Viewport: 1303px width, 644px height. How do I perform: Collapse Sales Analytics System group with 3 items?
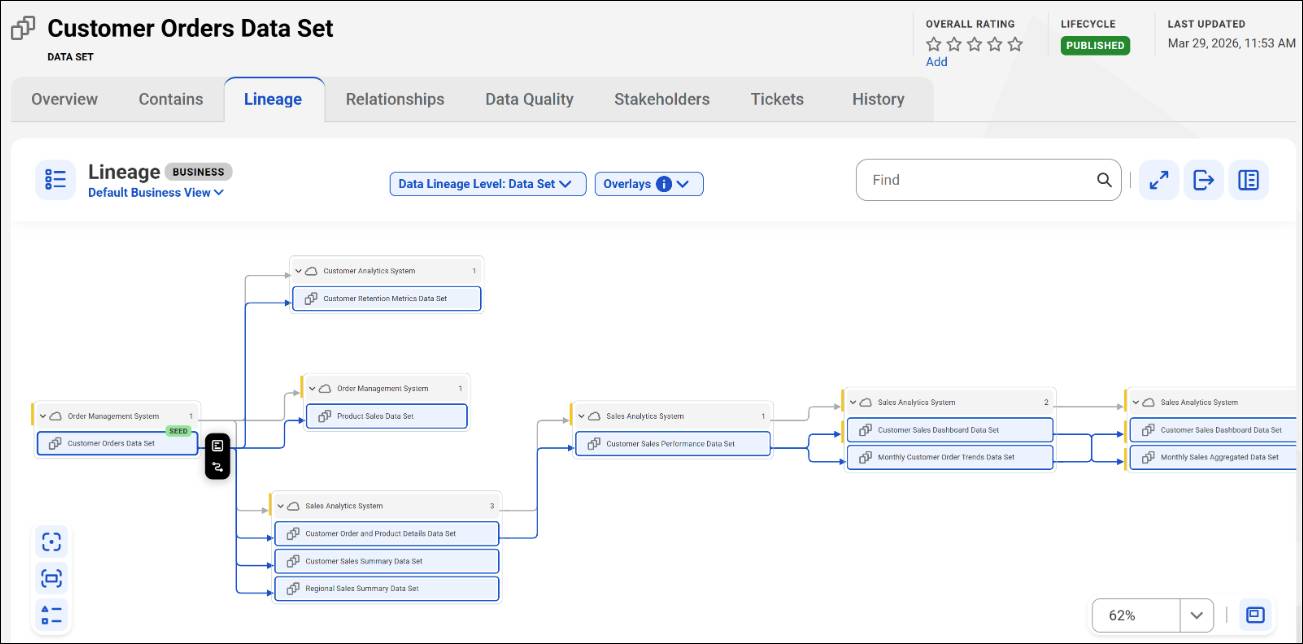point(280,506)
